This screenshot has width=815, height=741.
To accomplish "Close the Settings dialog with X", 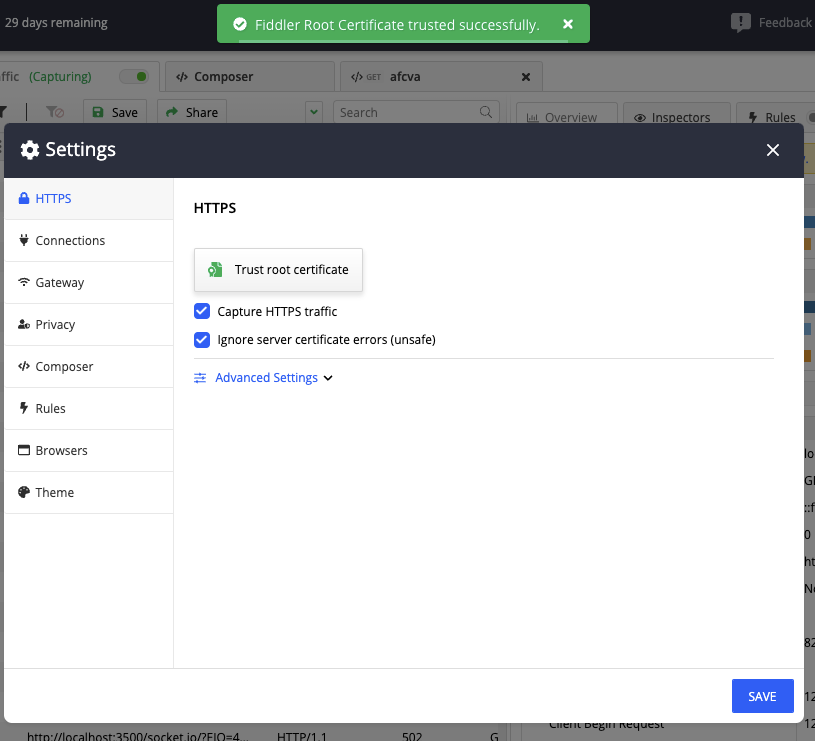I will [772, 150].
